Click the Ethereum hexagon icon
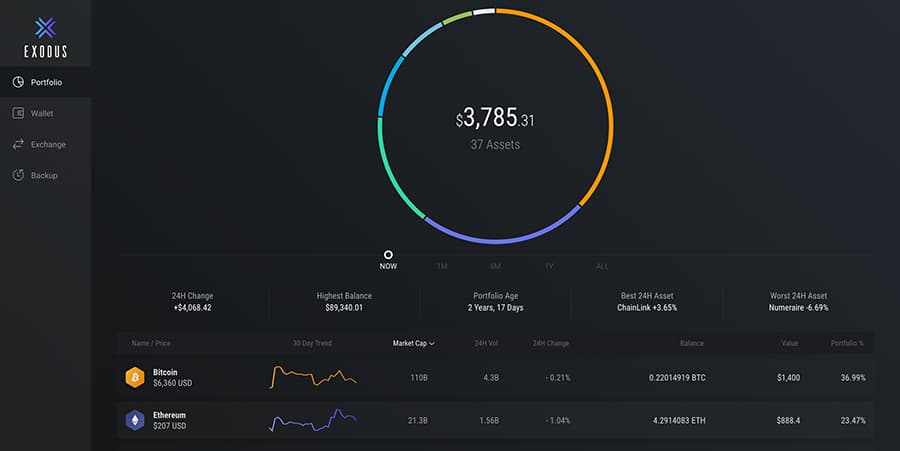Screen dimensions: 900x451 coord(135,420)
